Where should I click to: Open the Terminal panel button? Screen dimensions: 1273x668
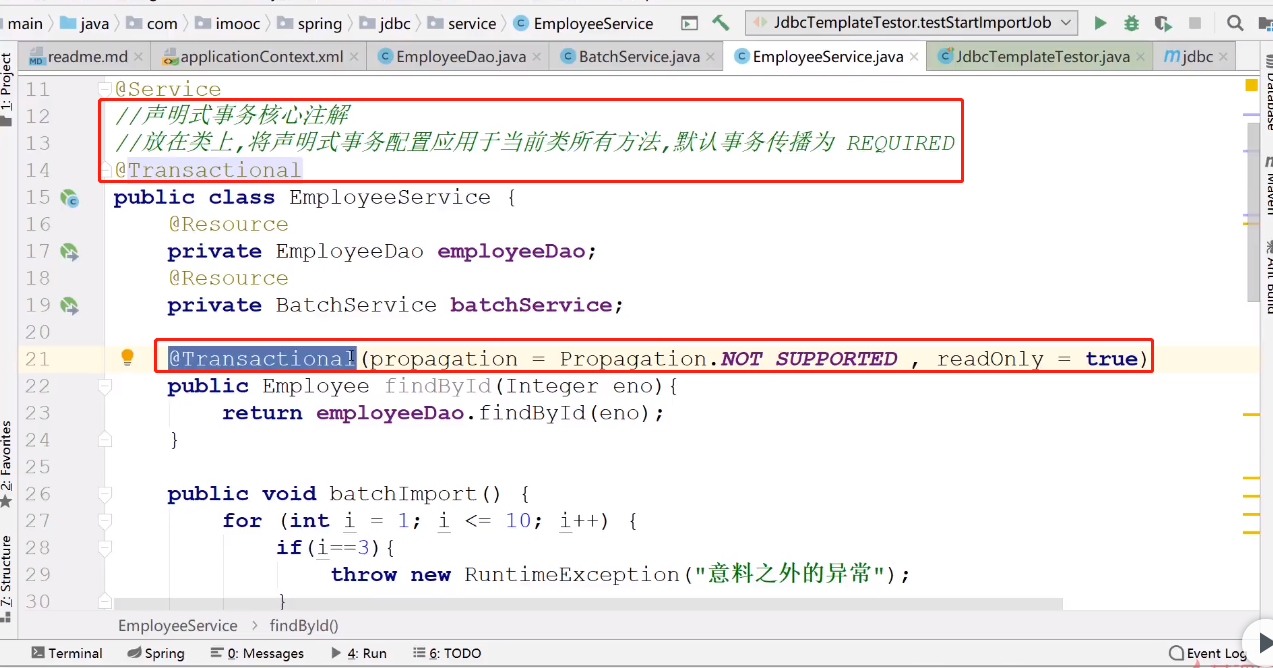66,653
